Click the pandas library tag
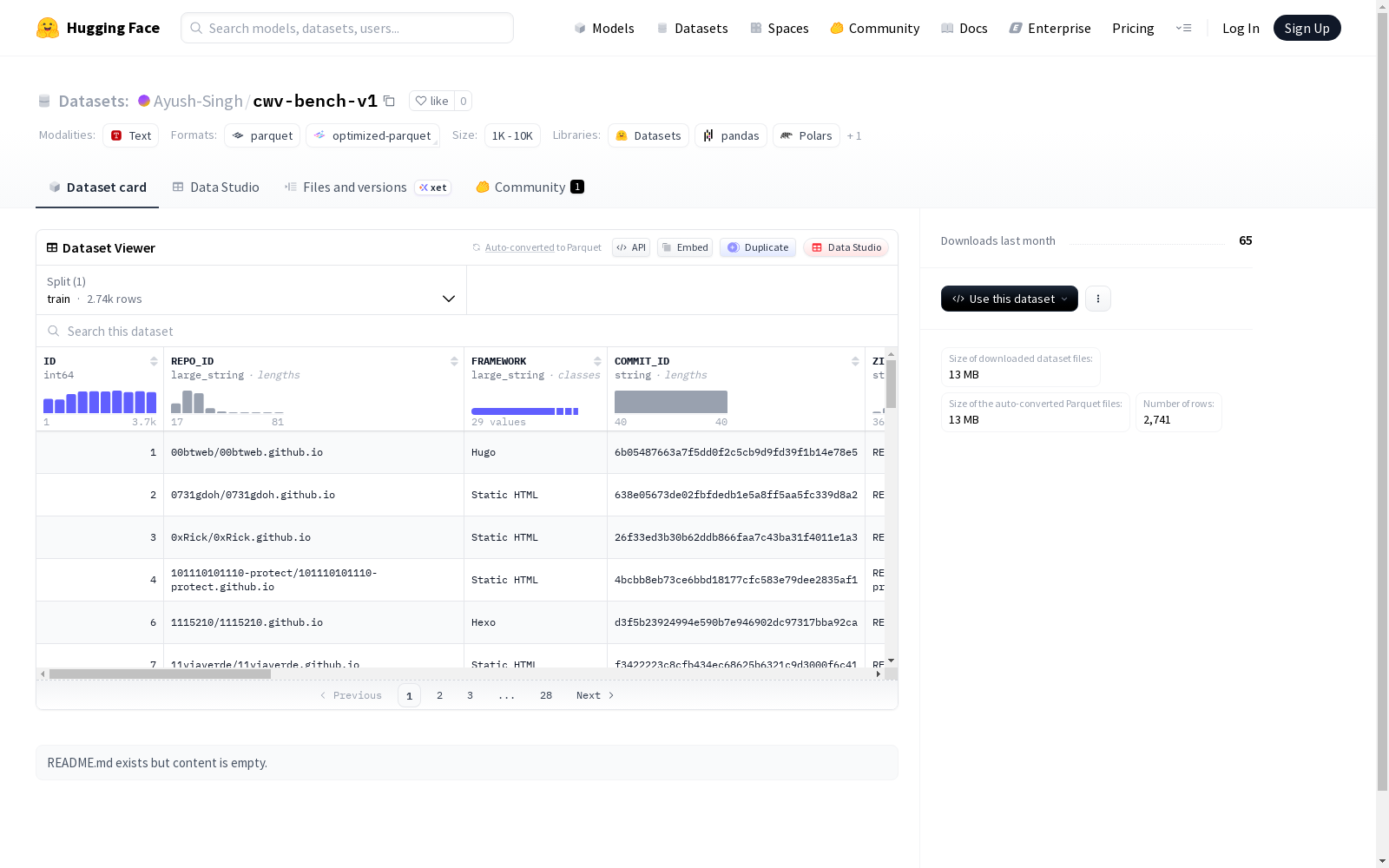This screenshot has width=1389, height=868. pos(731,135)
